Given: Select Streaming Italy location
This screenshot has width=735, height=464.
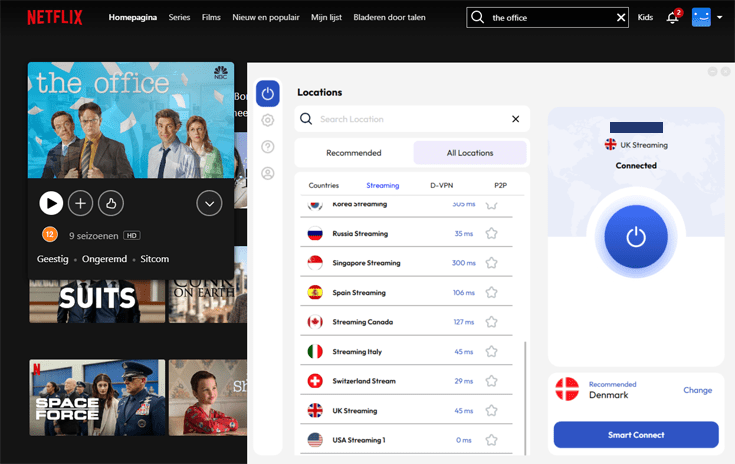Looking at the screenshot, I should pyautogui.click(x=406, y=352).
